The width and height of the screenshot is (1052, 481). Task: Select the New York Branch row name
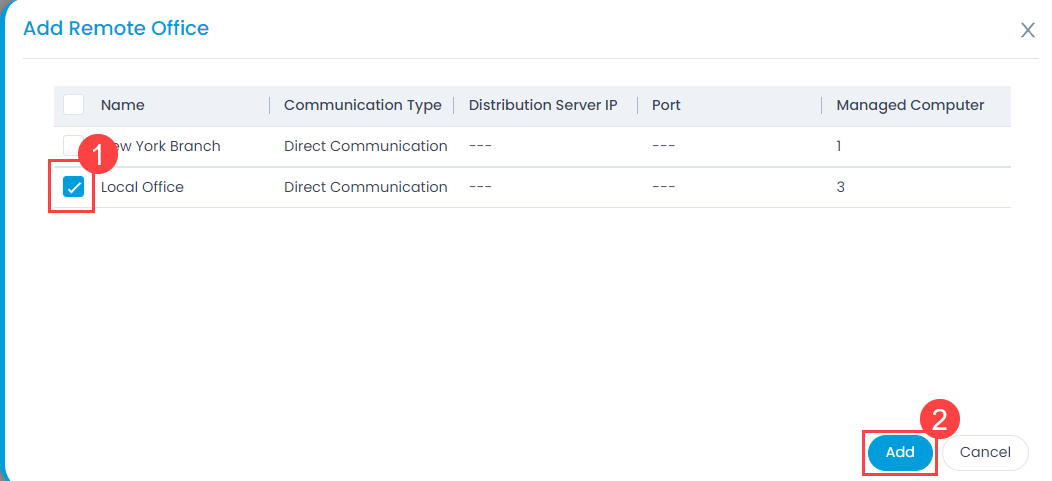point(165,146)
